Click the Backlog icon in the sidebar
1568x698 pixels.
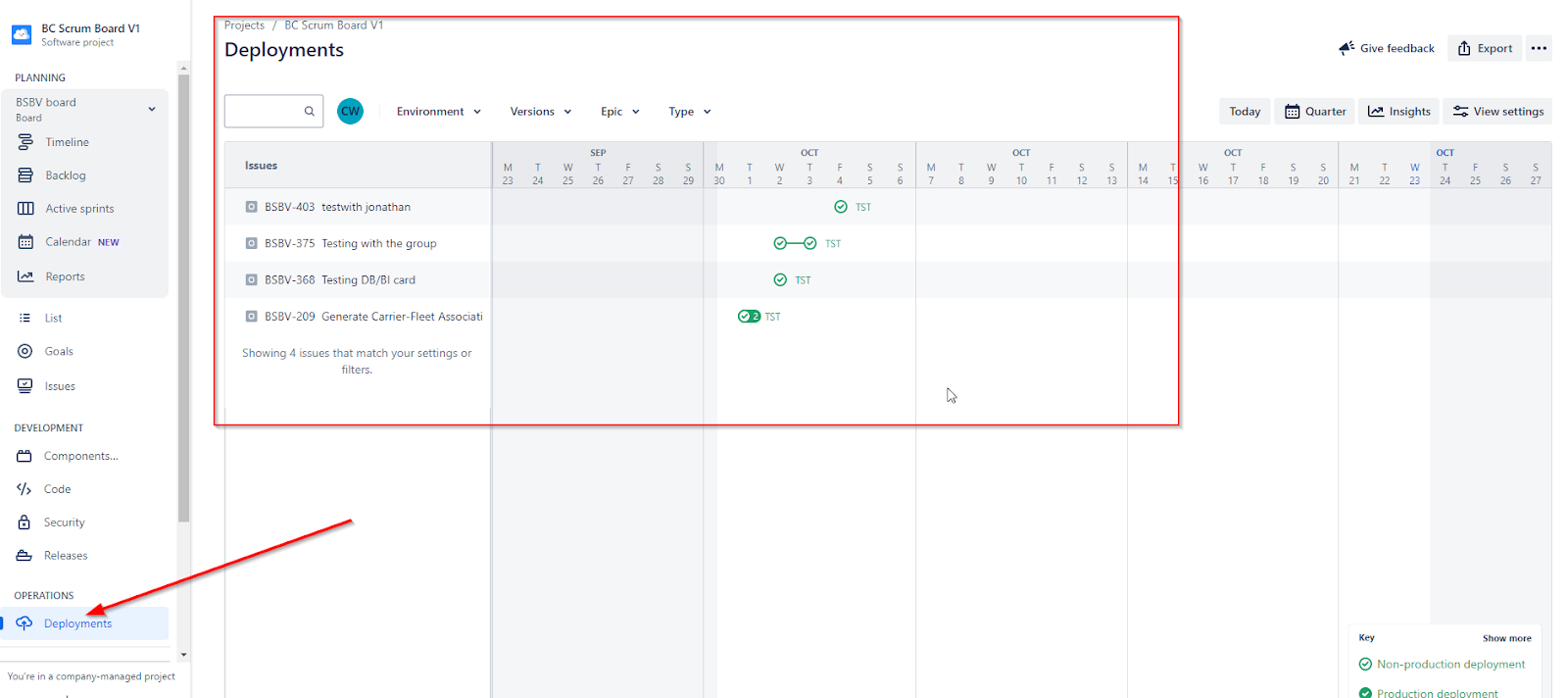tap(25, 175)
